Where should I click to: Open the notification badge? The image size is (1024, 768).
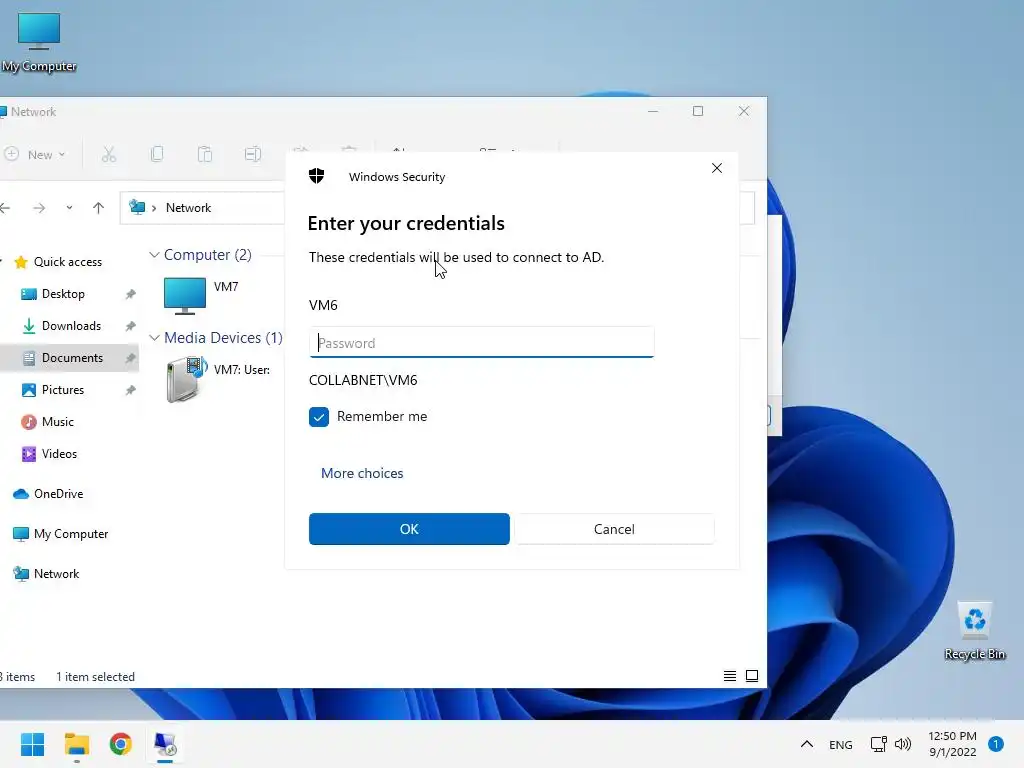click(x=995, y=744)
